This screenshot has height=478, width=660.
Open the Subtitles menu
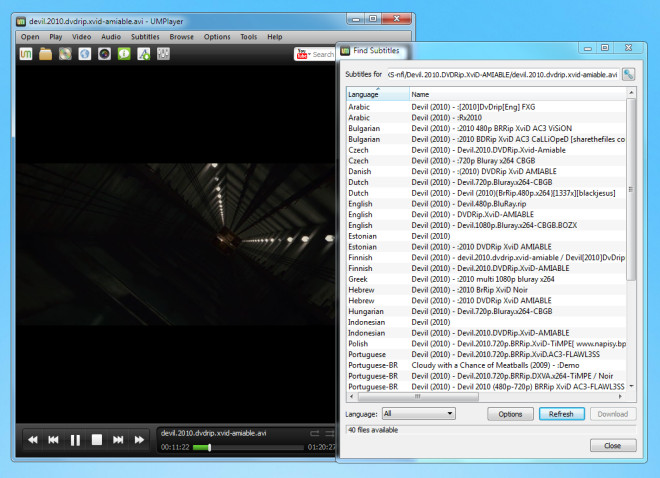coord(145,37)
